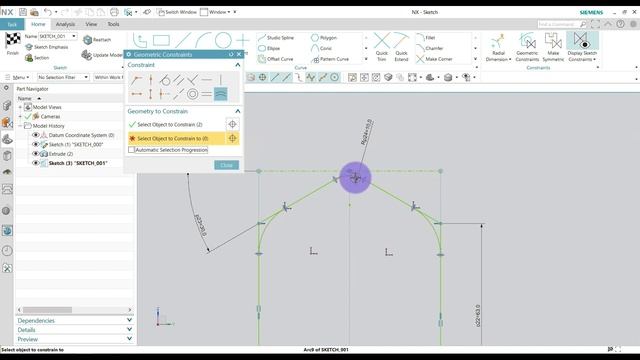
Task: Click in the Find a Command field
Action: pos(558,24)
